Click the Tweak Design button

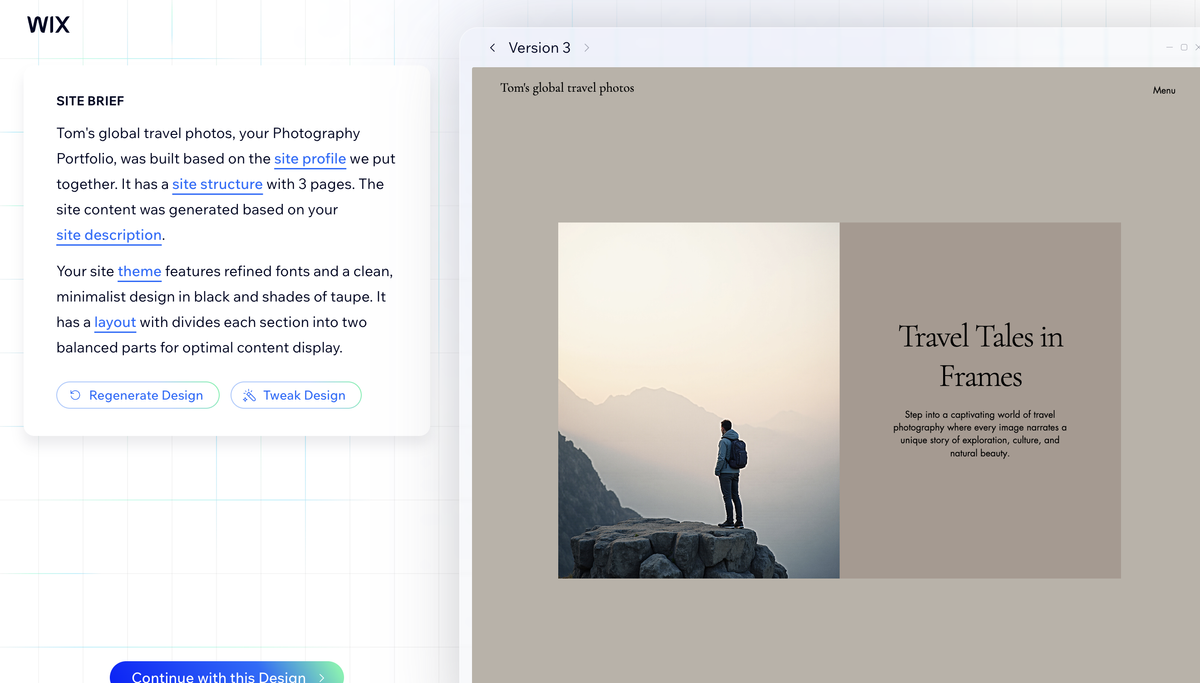[x=296, y=395]
